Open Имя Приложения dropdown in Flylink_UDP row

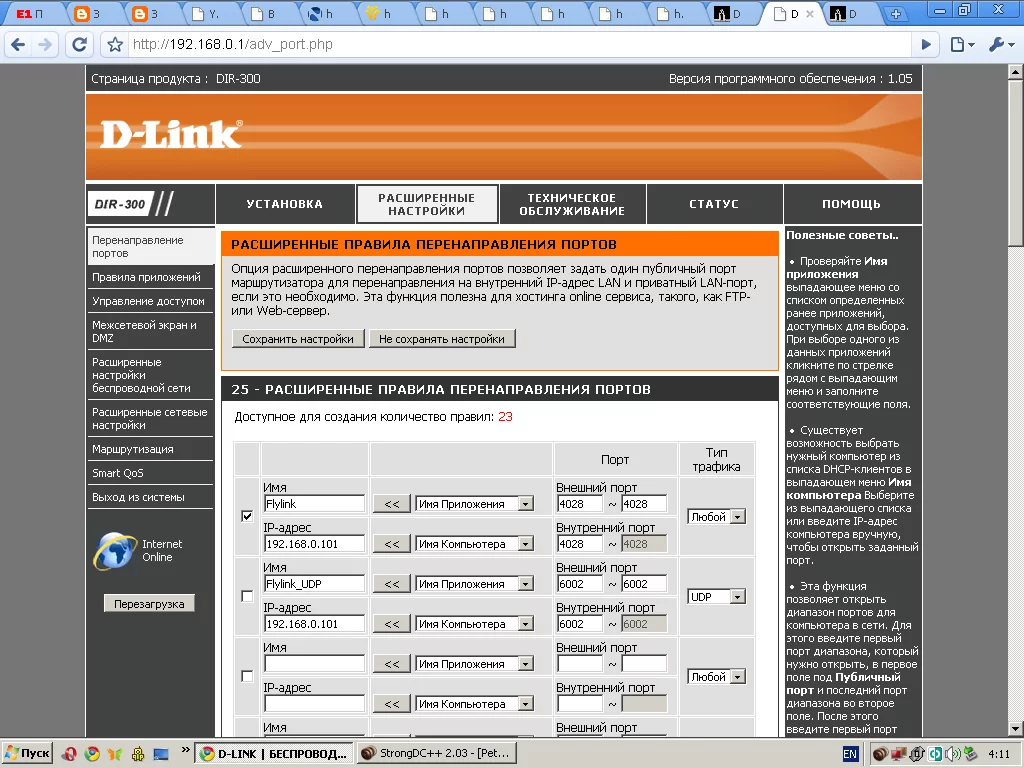475,584
